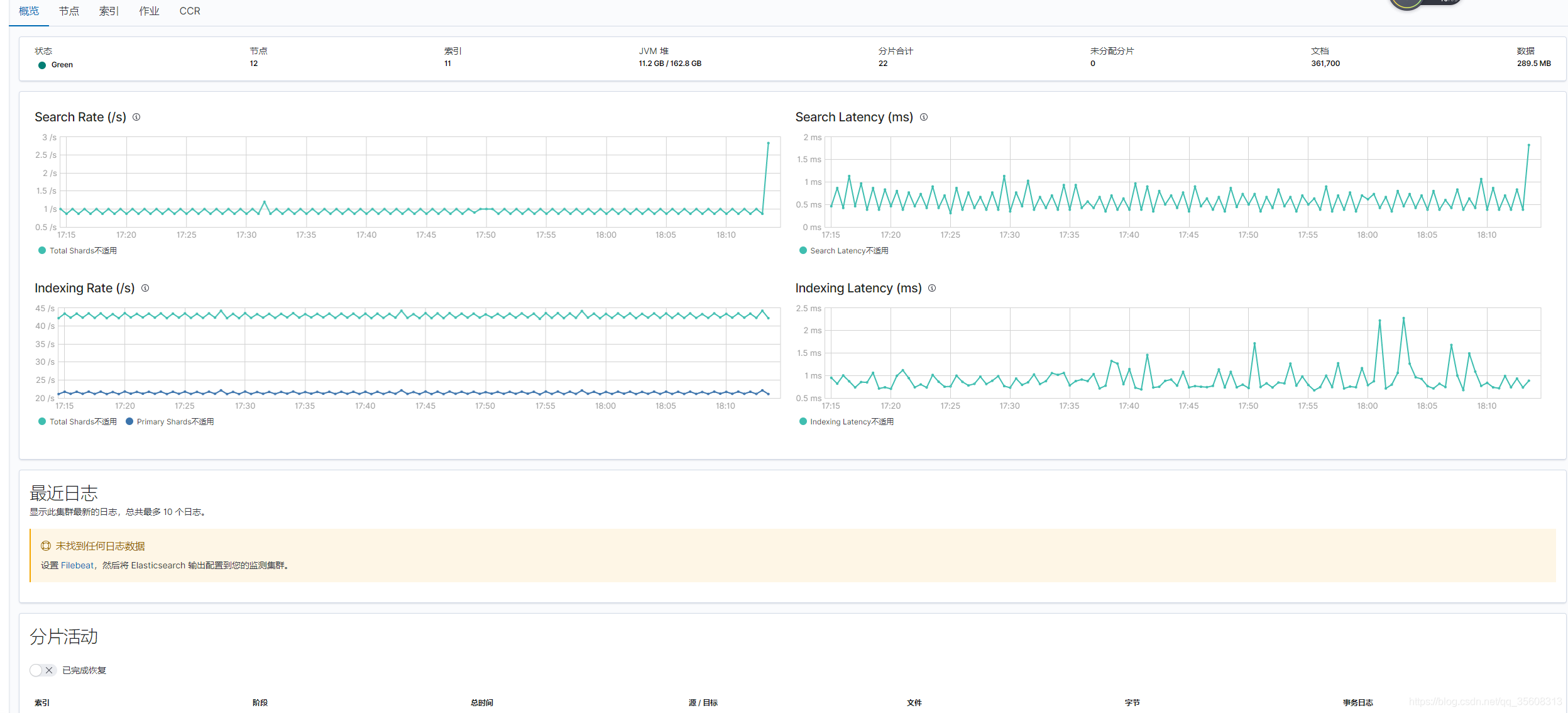Toggle Search Latency legend entry

click(843, 250)
